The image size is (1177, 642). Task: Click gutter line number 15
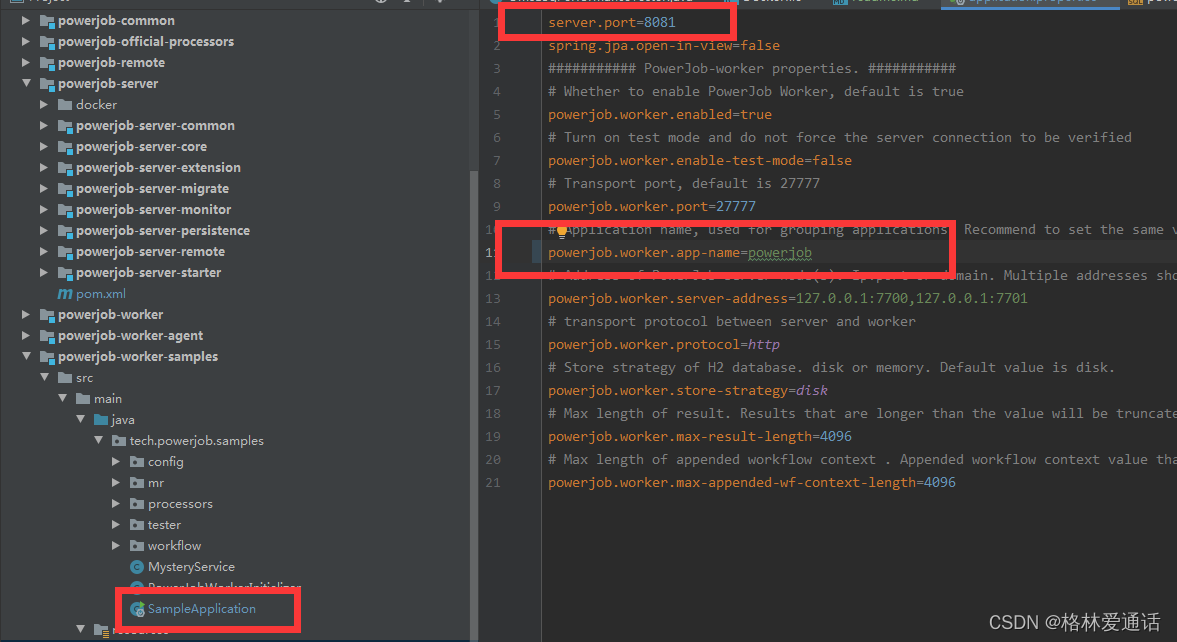click(493, 345)
